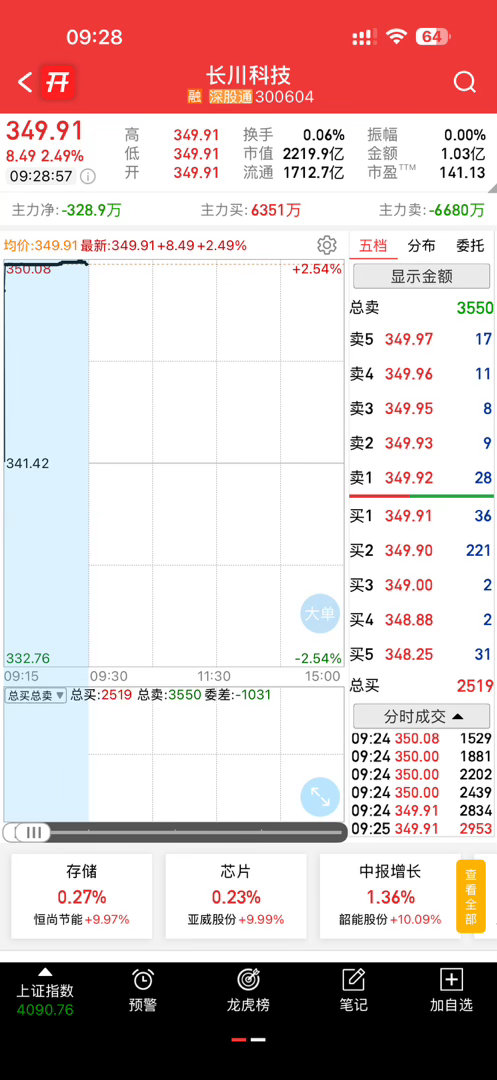
Task: Tap the info icon beside 09:28:57
Action: click(x=87, y=176)
